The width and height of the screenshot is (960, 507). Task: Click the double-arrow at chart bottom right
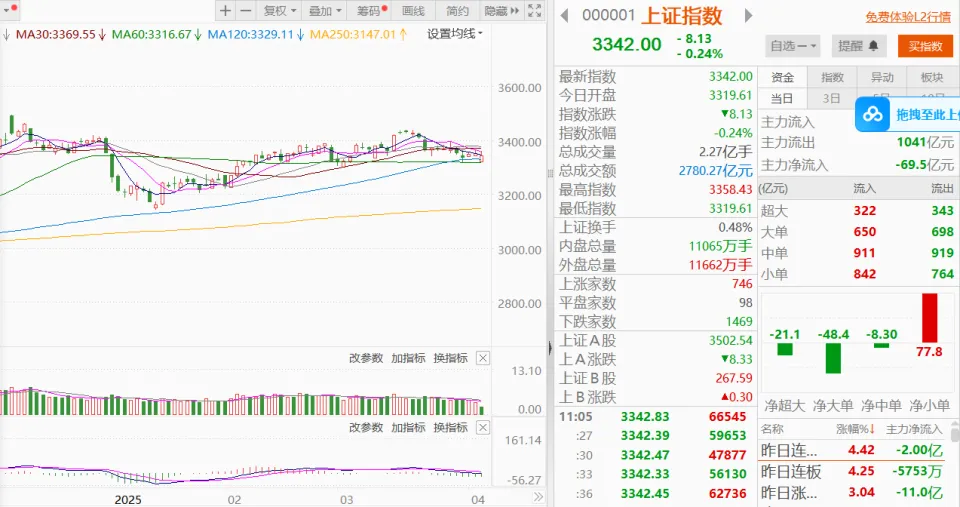(x=538, y=499)
